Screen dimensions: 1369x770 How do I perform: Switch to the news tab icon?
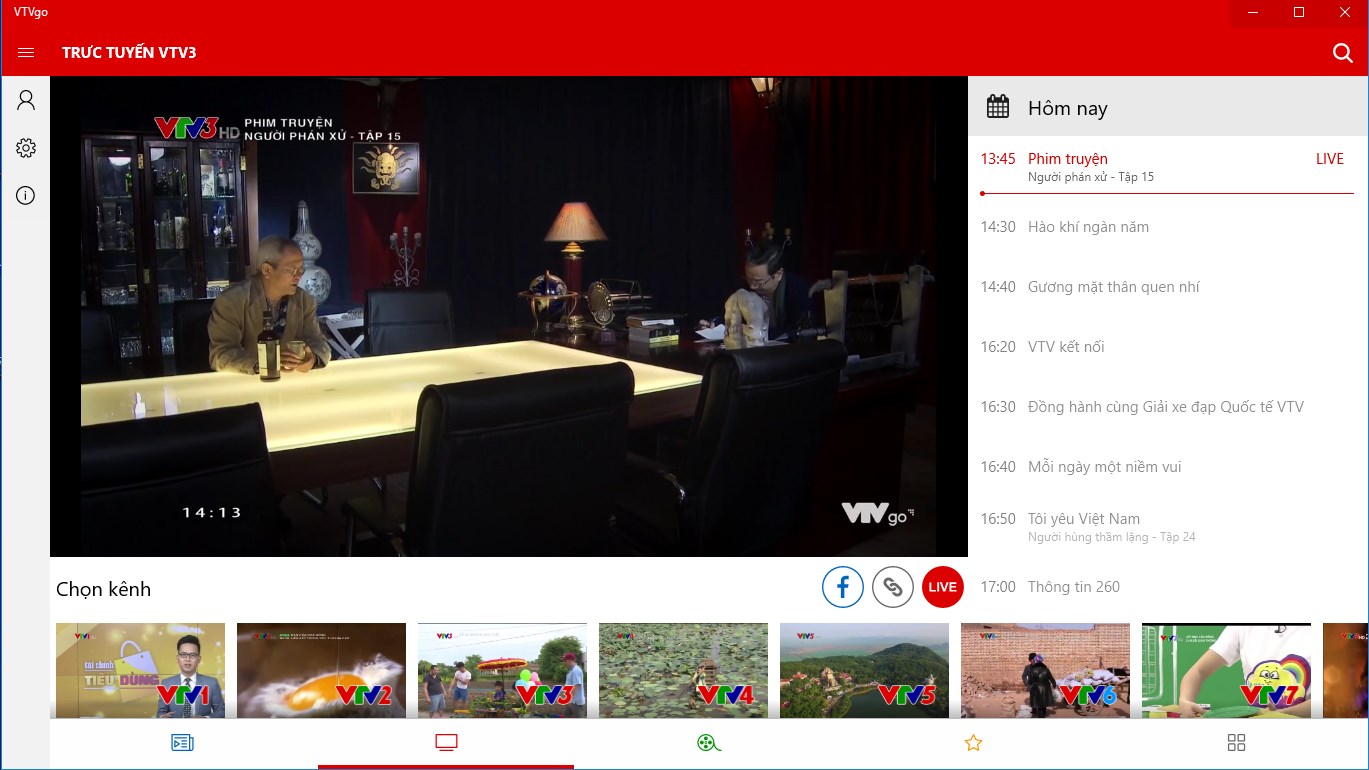click(182, 743)
